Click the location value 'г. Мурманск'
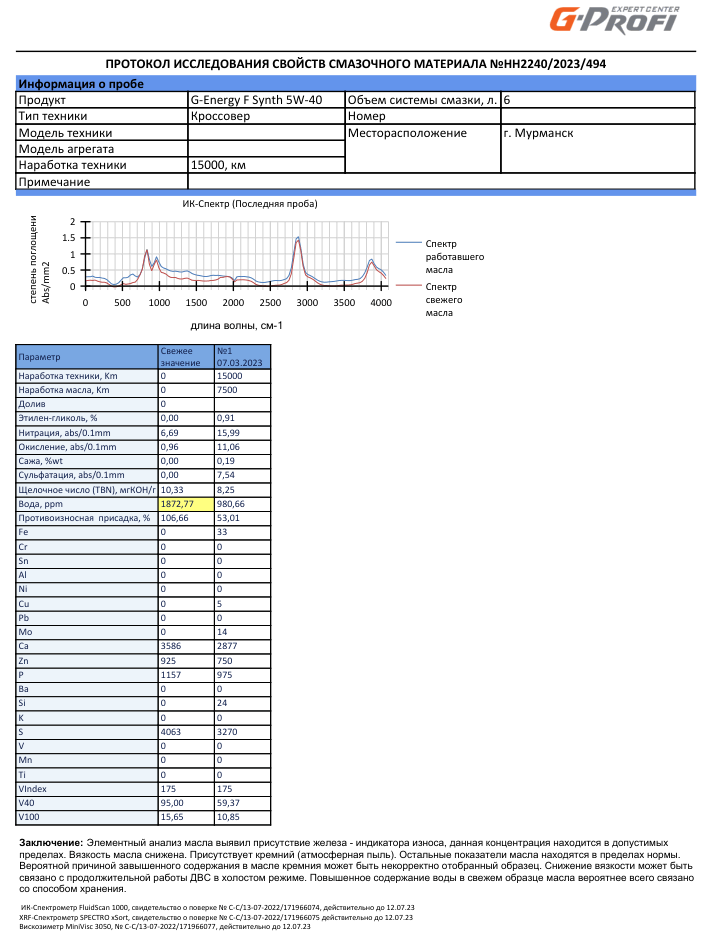 coord(538,133)
